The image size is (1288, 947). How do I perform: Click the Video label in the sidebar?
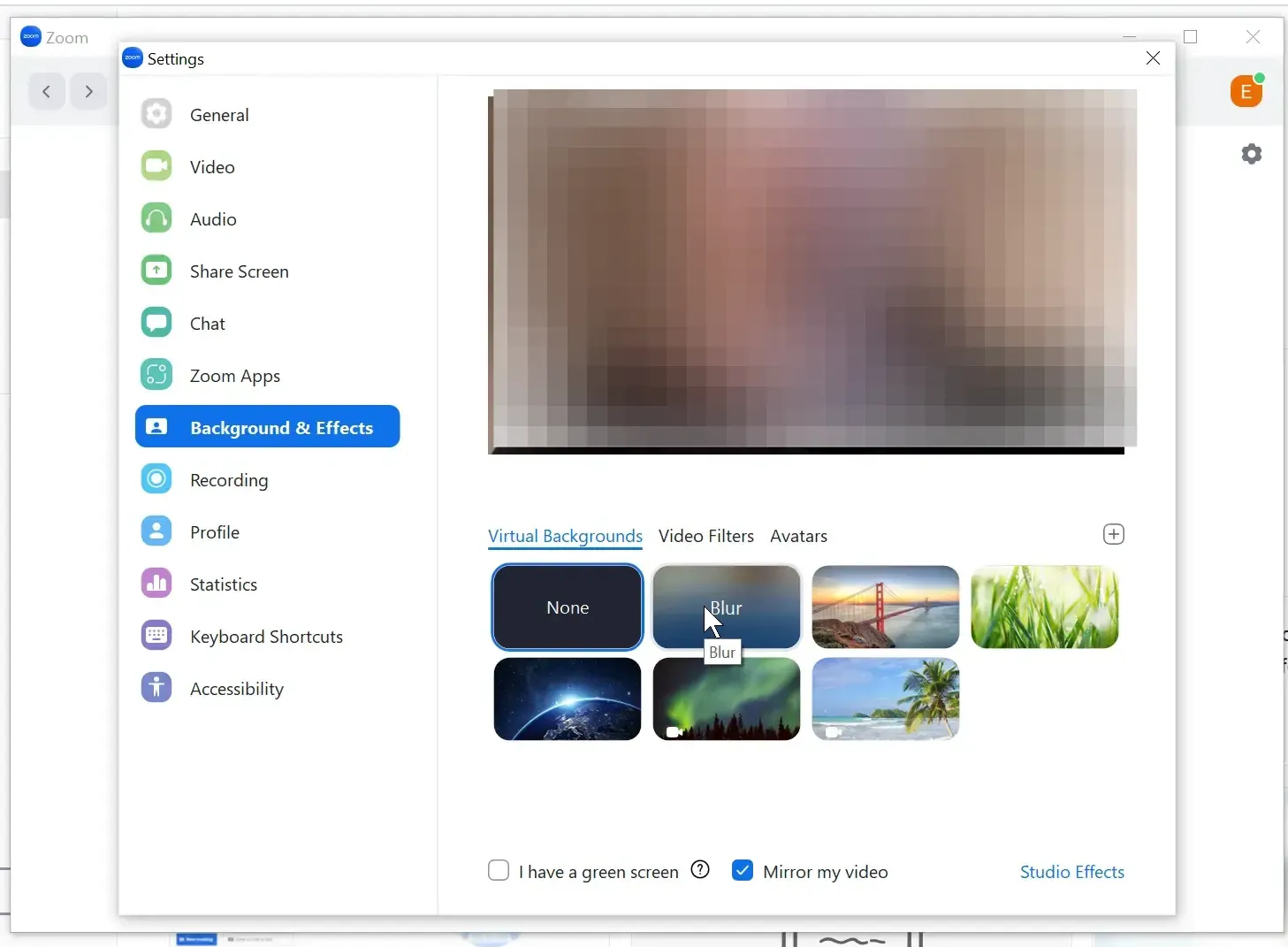212,167
